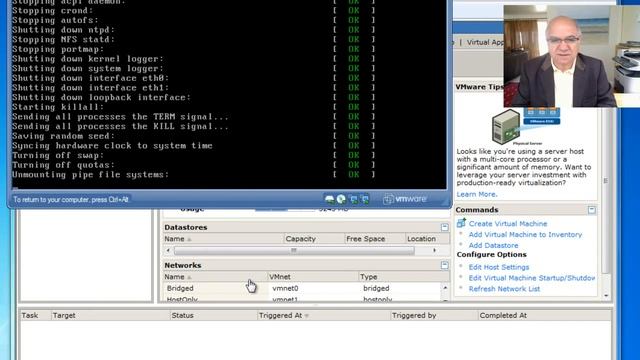Collapse the Datastores section
Image resolution: width=640 pixels, height=360 pixels.
pyautogui.click(x=444, y=227)
